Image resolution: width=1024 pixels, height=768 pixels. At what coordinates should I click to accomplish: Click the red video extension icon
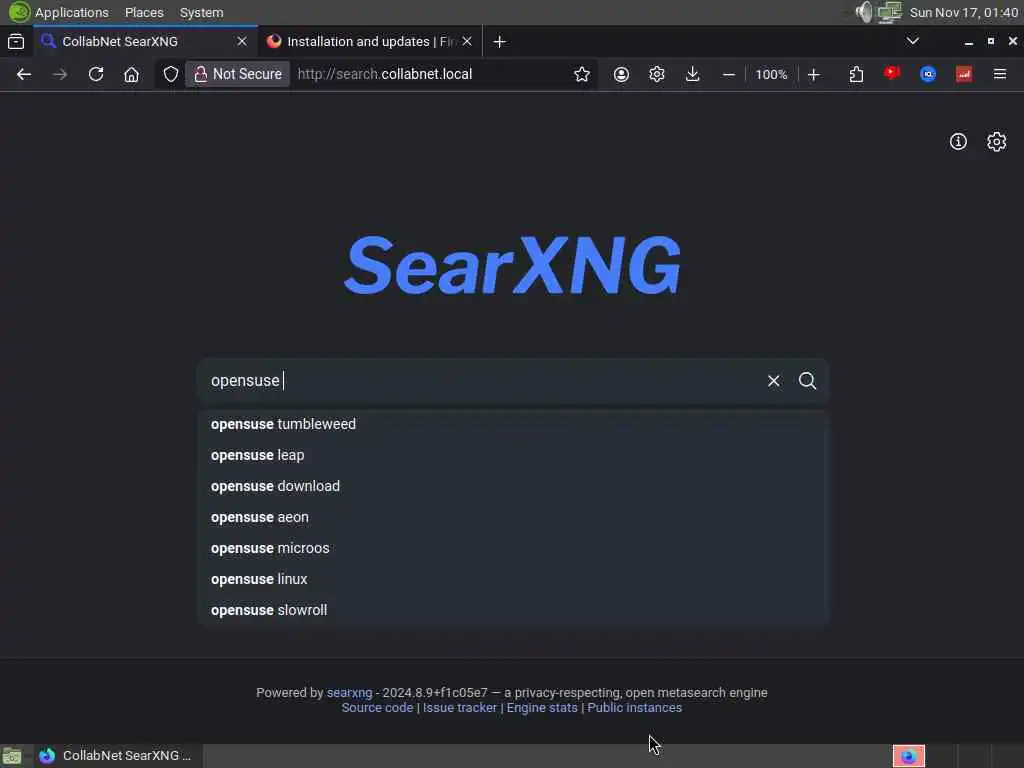pos(892,74)
